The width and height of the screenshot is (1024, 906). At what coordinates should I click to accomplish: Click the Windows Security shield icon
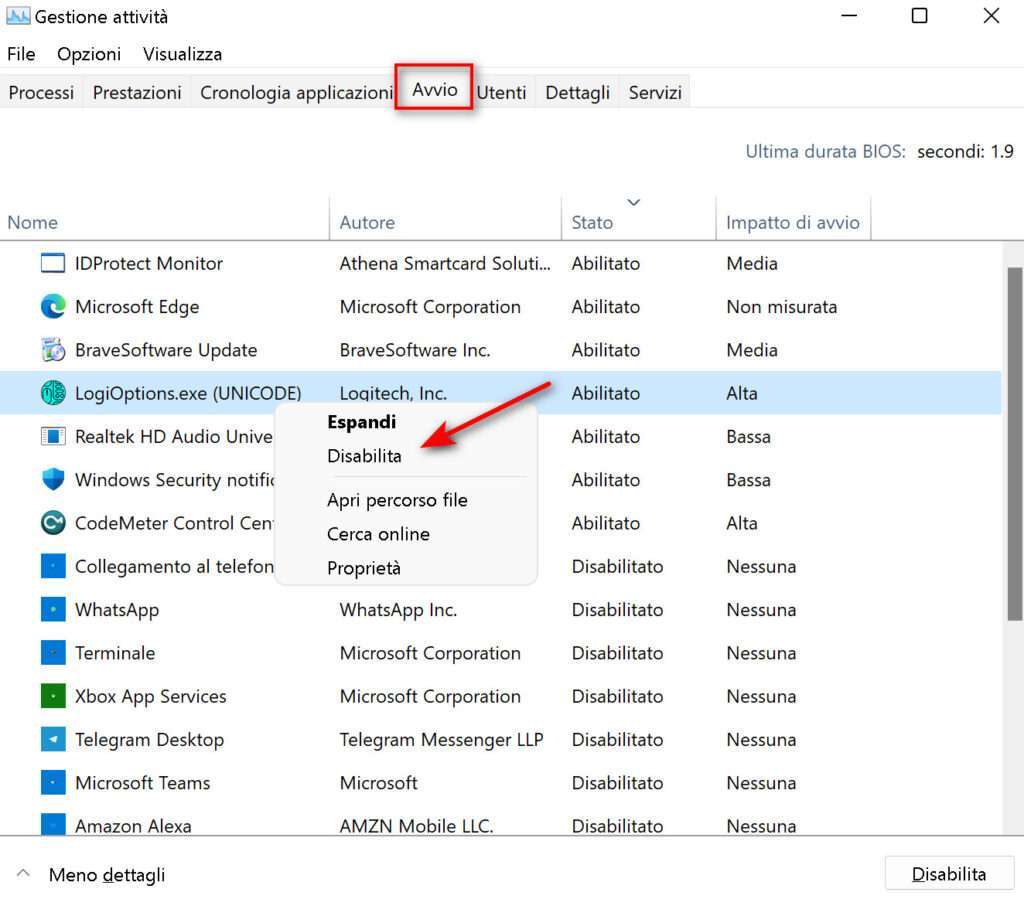pyautogui.click(x=53, y=479)
